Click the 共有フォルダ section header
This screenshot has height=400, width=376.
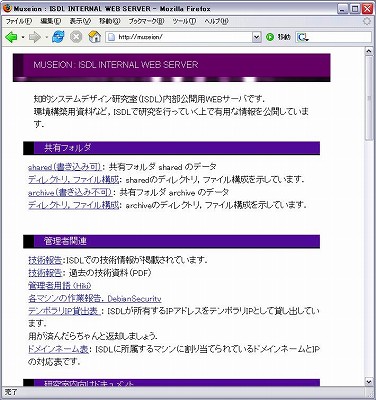pos(171,148)
